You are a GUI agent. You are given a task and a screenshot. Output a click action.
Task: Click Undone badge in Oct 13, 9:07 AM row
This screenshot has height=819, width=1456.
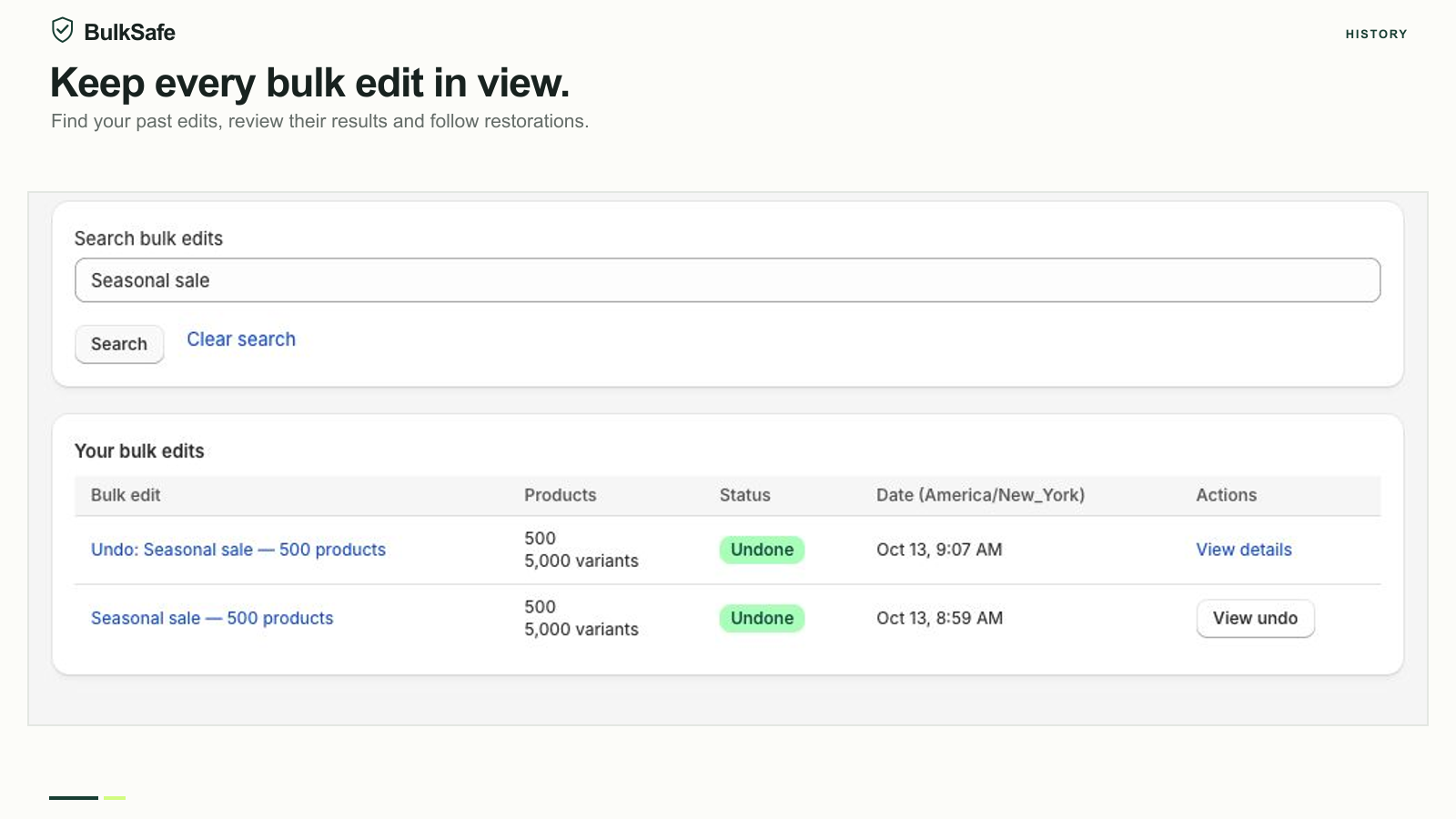point(762,550)
